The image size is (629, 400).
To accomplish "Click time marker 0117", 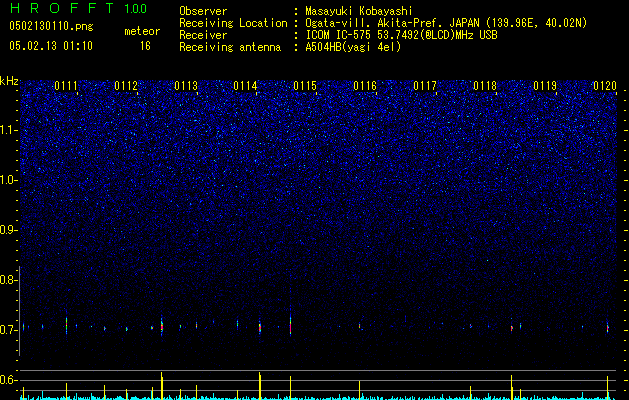I will point(425,86).
